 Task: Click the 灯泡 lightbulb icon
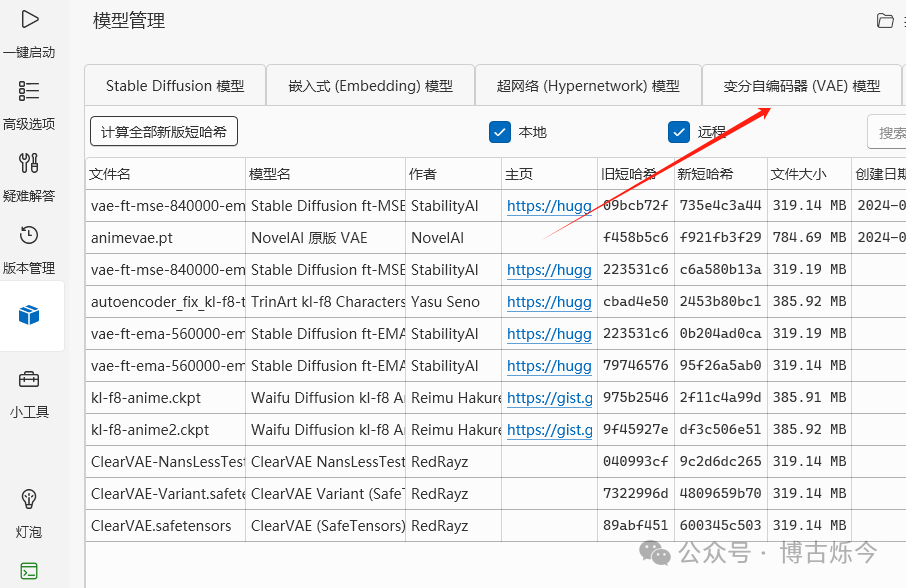pyautogui.click(x=29, y=507)
